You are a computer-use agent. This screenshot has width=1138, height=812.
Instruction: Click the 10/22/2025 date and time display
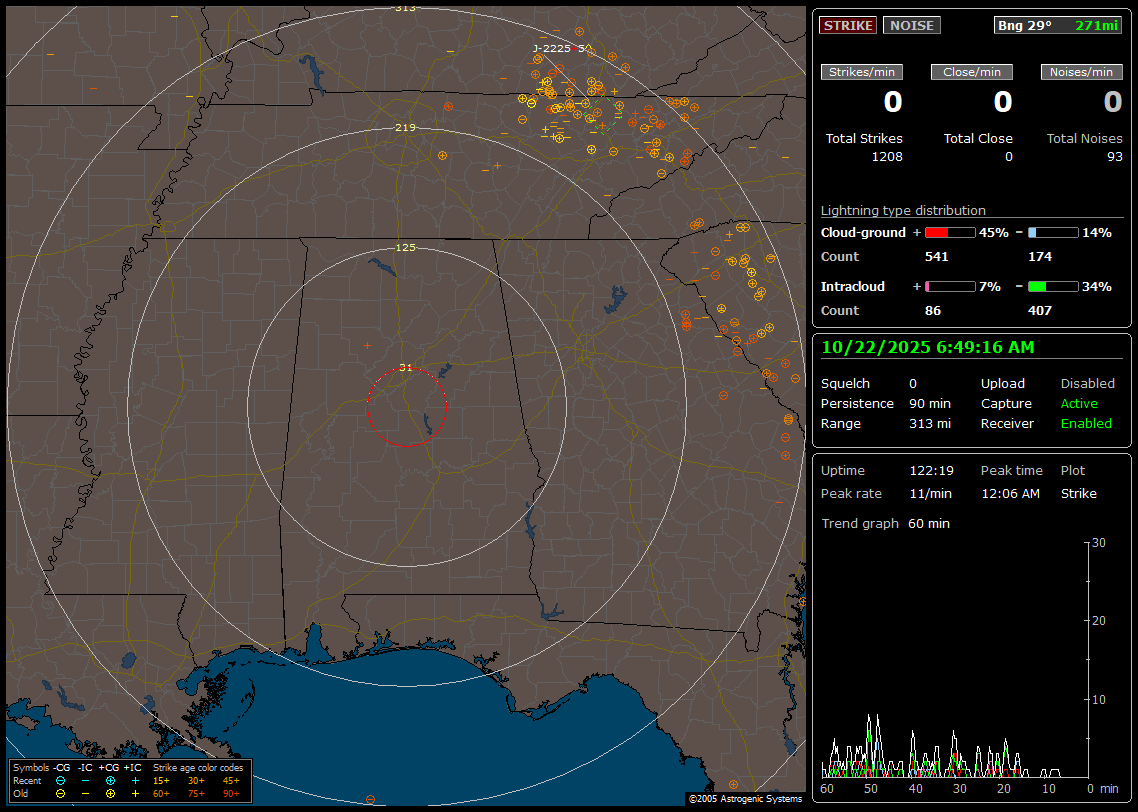[928, 348]
